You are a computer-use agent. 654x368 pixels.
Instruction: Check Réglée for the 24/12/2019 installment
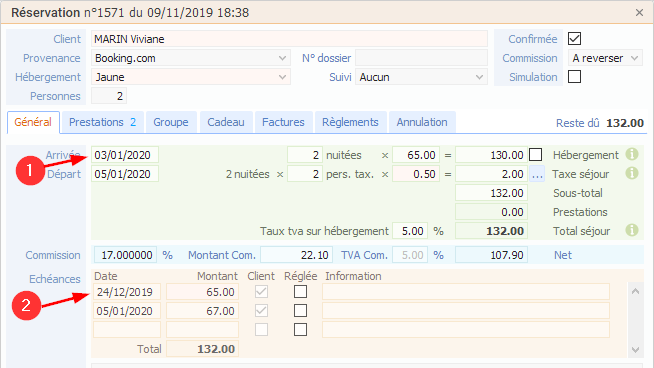point(300,291)
